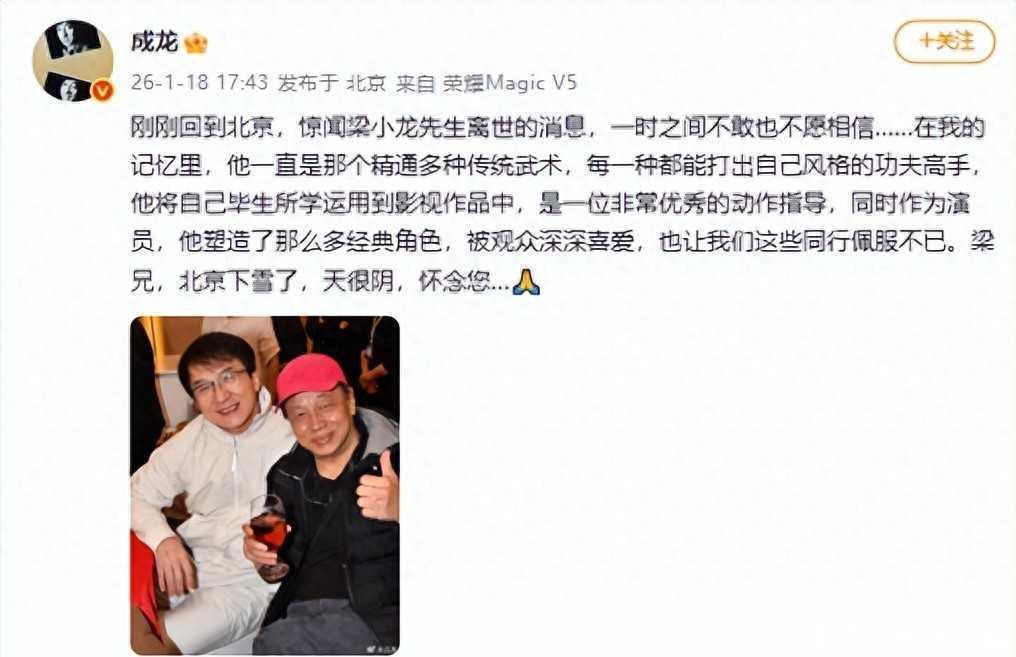Open the 成龙 username link
Image resolution: width=1016 pixels, height=657 pixels.
point(154,43)
